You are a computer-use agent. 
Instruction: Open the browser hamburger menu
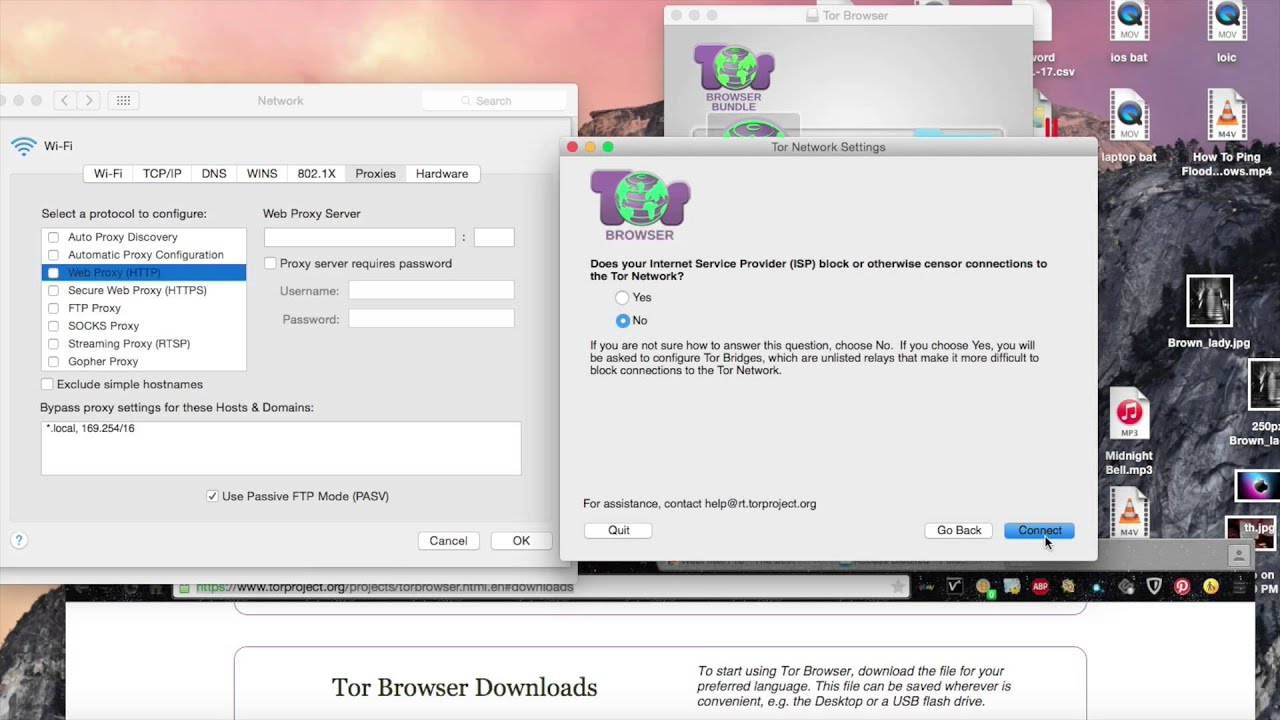point(1240,587)
